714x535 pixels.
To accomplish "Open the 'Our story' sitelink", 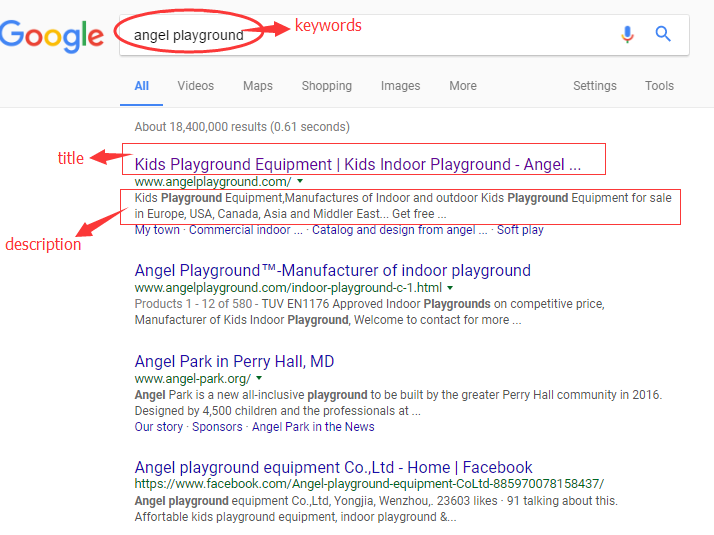I will point(158,427).
